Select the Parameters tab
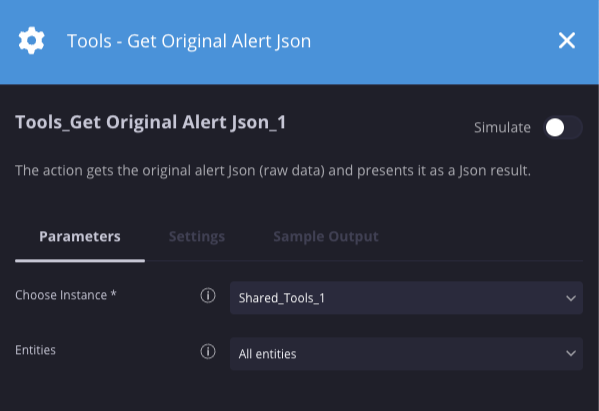 point(80,236)
